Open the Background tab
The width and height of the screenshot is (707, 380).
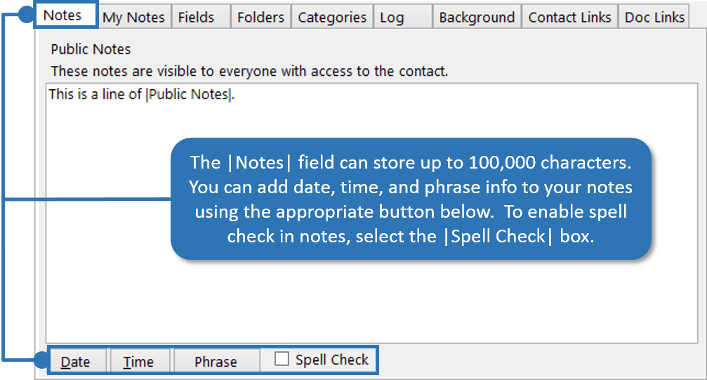[477, 17]
